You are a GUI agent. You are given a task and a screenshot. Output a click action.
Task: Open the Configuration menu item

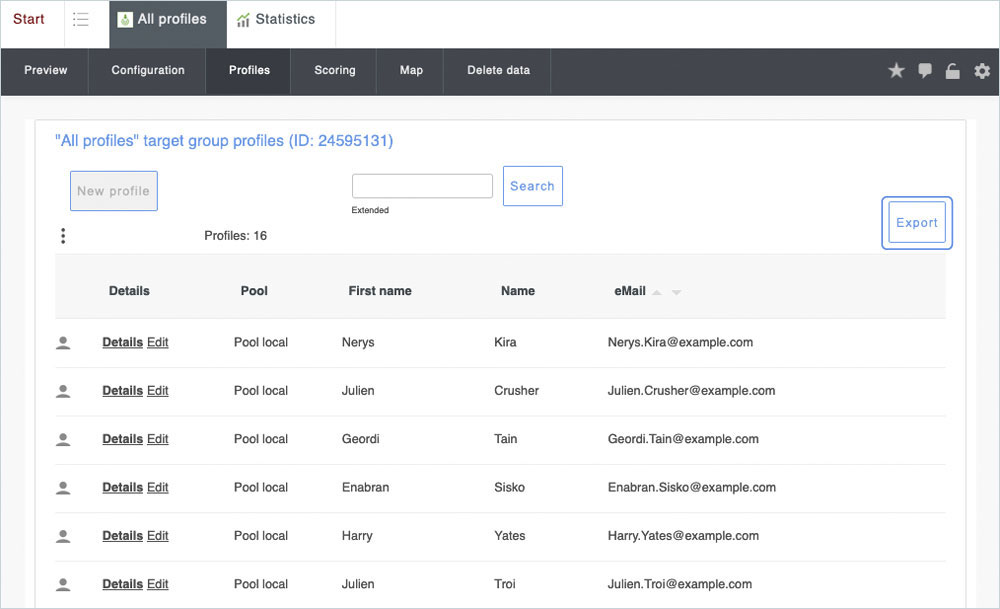pos(148,70)
